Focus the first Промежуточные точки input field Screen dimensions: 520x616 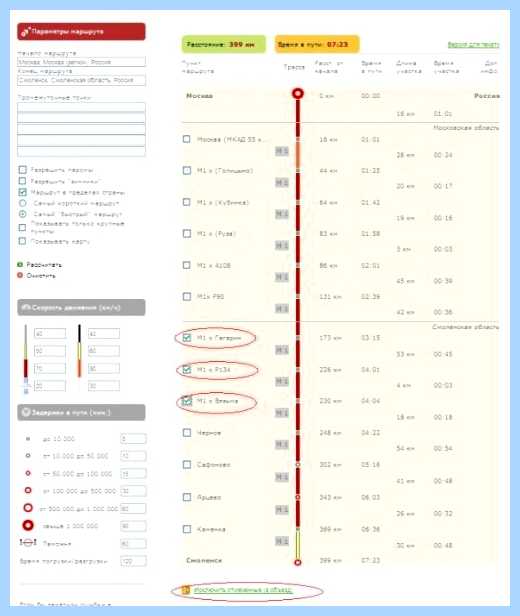point(81,108)
